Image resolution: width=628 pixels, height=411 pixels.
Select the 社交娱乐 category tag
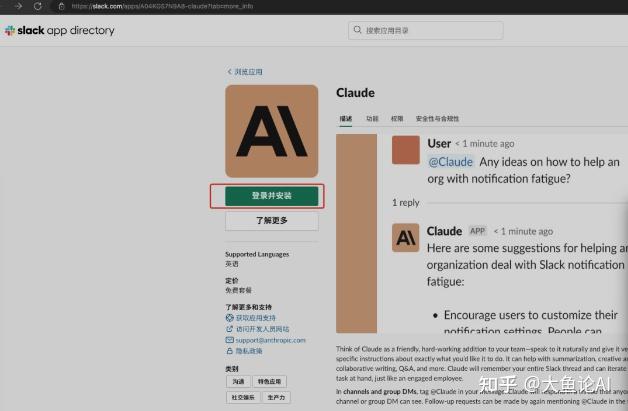(x=243, y=397)
